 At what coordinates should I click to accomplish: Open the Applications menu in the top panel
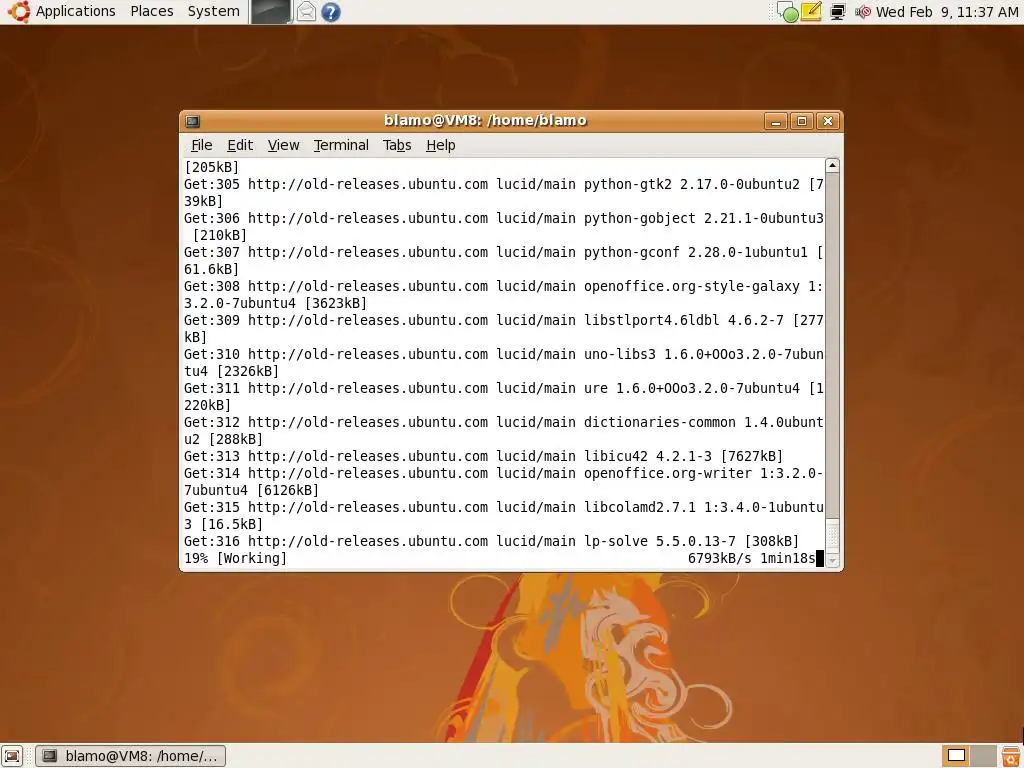pos(75,11)
